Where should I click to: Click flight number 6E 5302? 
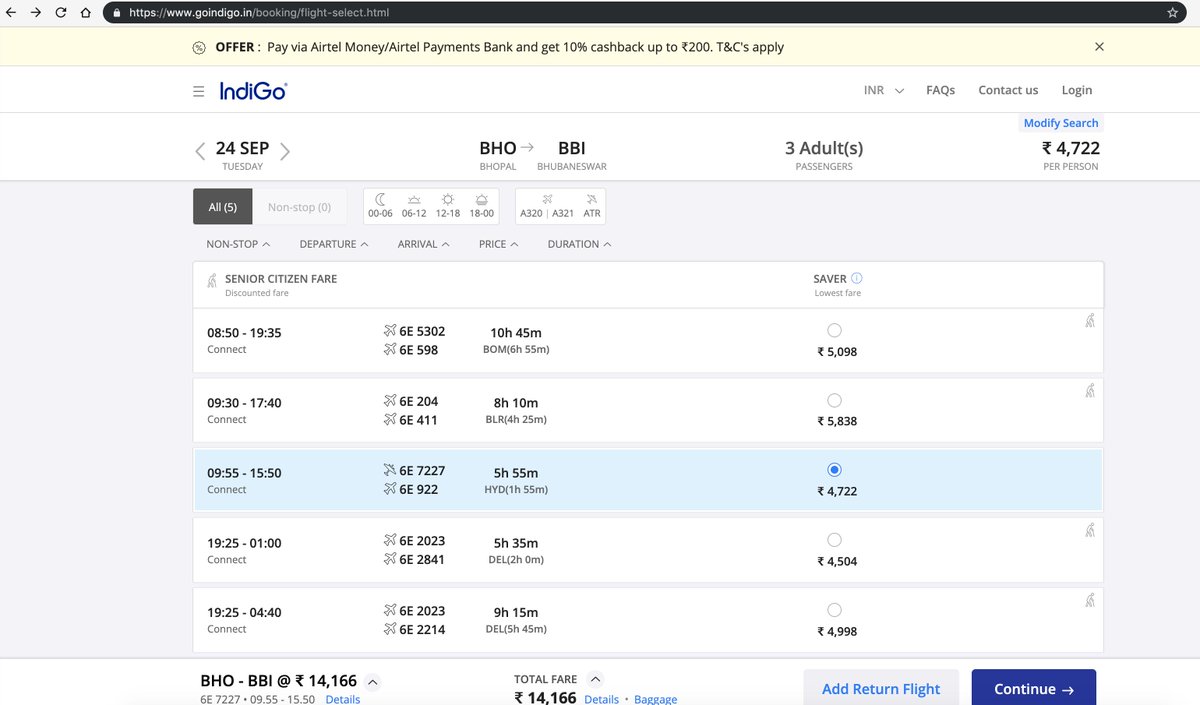pyautogui.click(x=422, y=331)
